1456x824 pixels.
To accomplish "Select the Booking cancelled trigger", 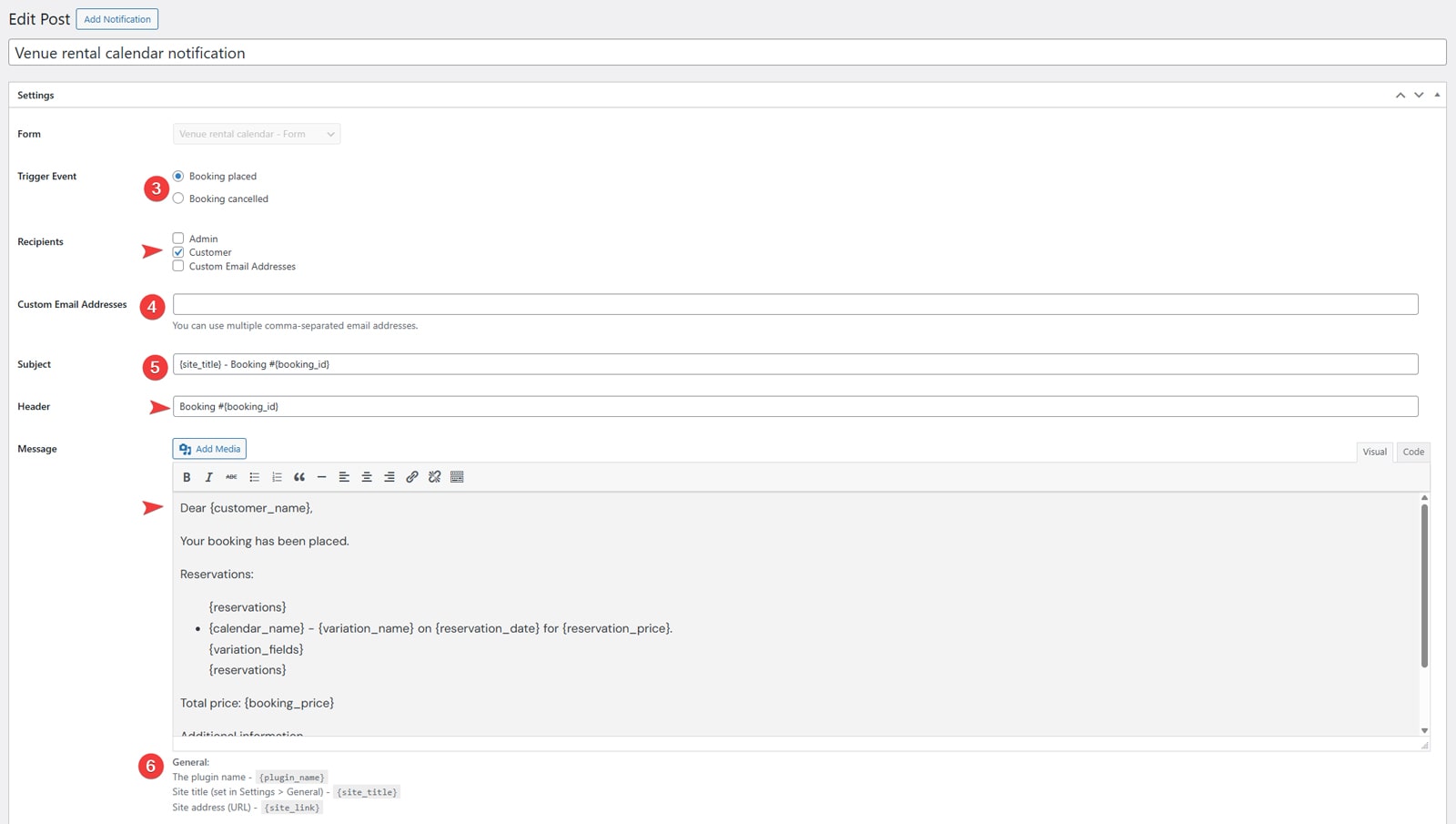I will pyautogui.click(x=178, y=198).
